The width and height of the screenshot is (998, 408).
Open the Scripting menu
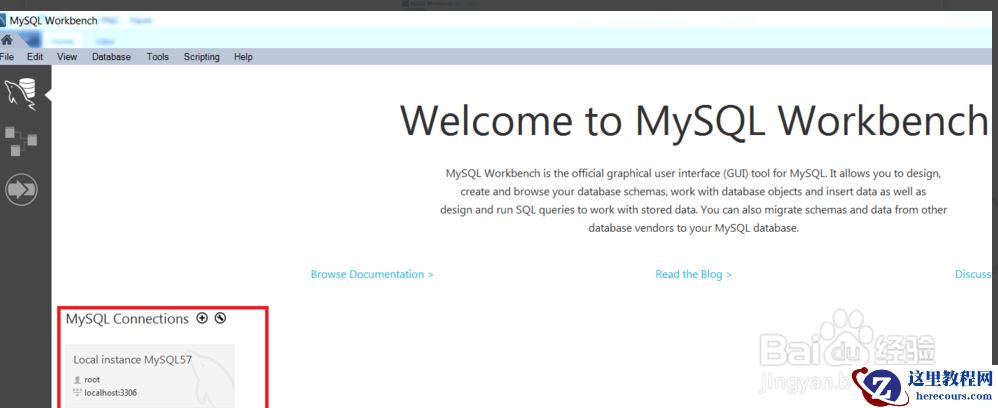click(202, 57)
